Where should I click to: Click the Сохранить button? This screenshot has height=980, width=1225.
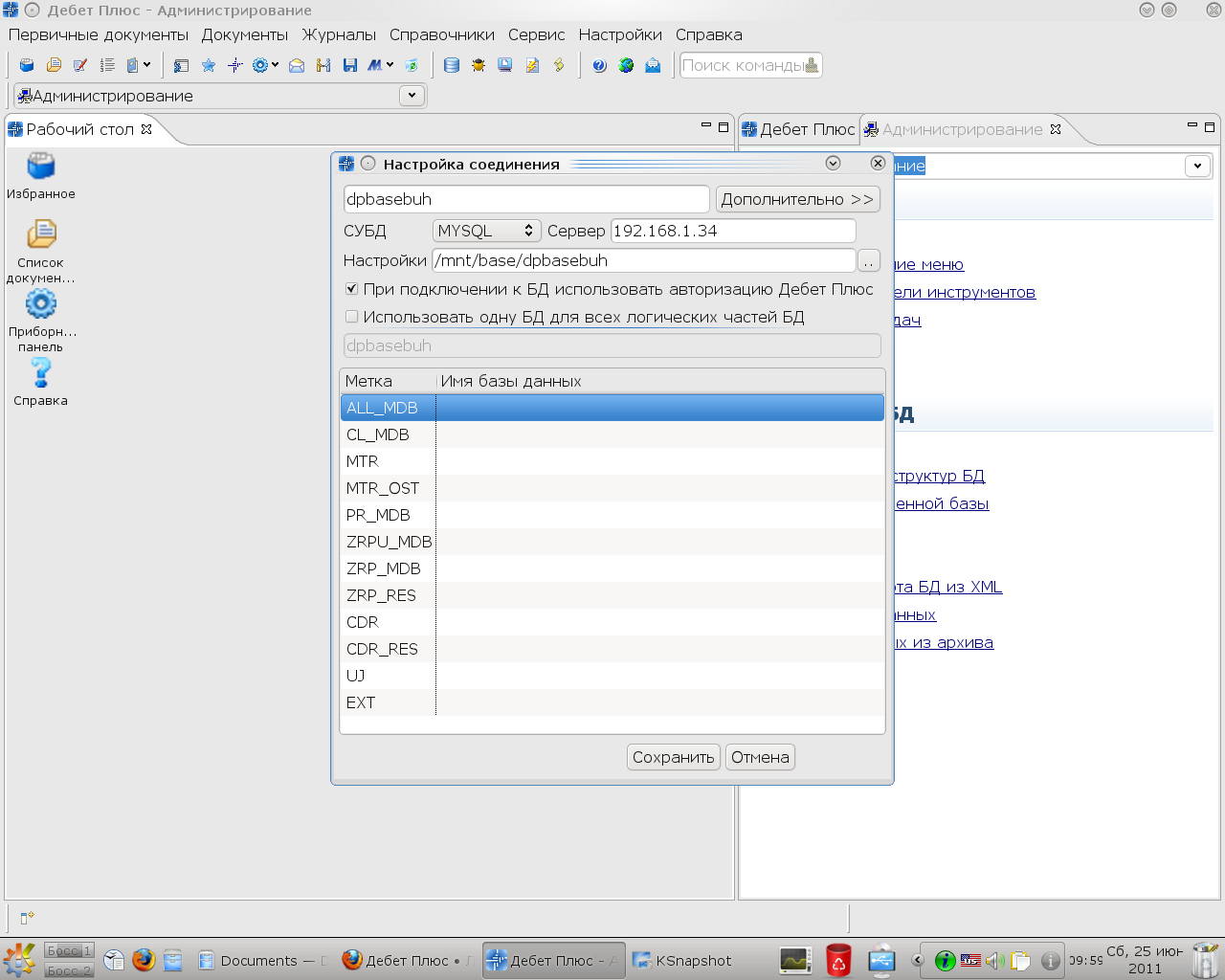[674, 757]
